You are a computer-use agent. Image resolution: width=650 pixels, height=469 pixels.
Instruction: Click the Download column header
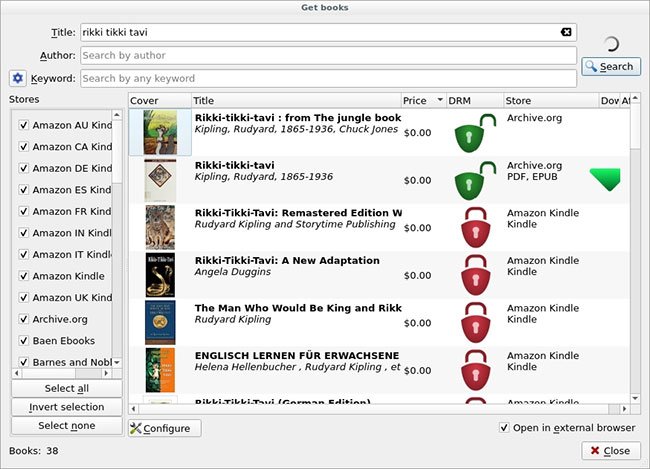click(x=609, y=100)
